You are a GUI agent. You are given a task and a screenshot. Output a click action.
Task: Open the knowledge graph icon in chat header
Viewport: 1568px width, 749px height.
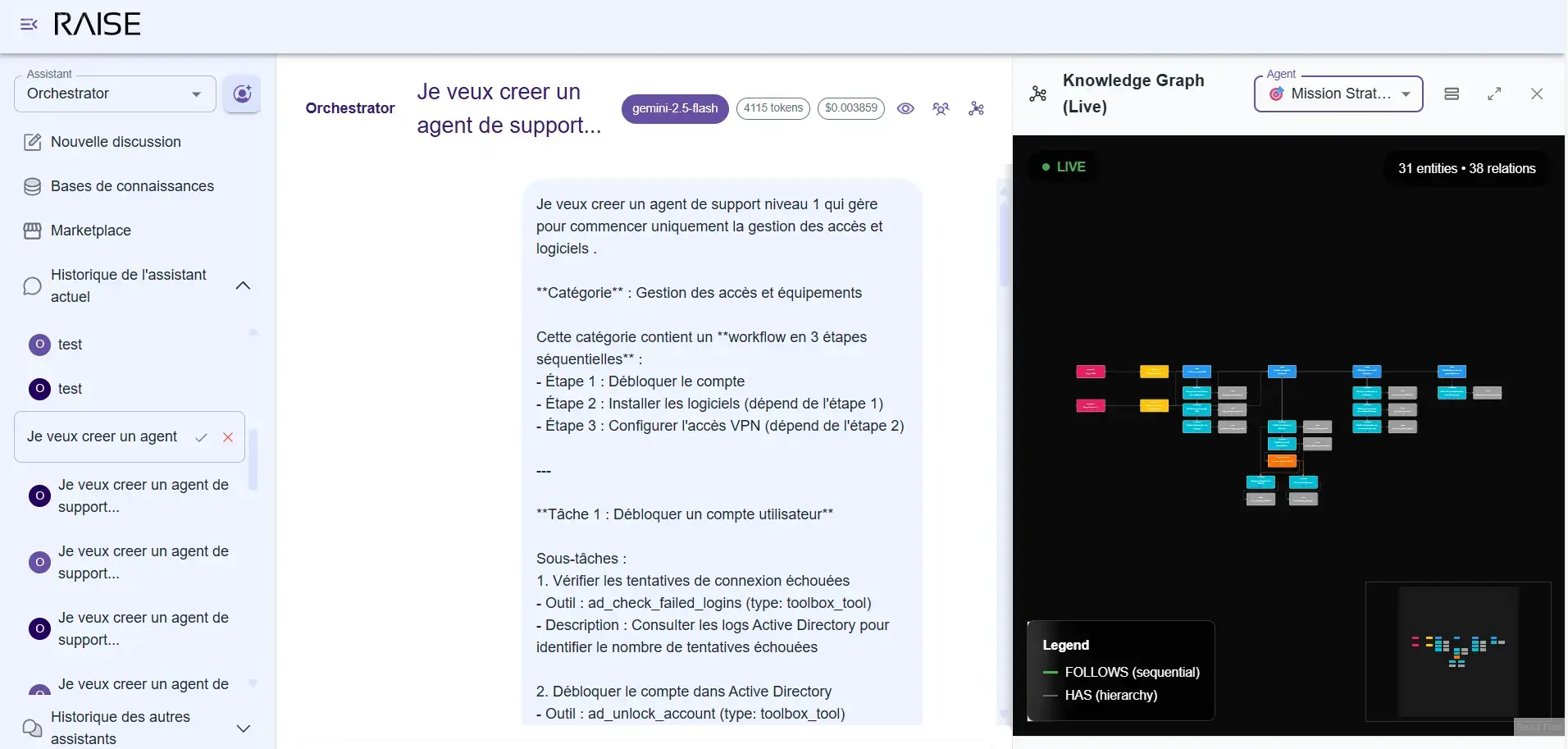976,108
